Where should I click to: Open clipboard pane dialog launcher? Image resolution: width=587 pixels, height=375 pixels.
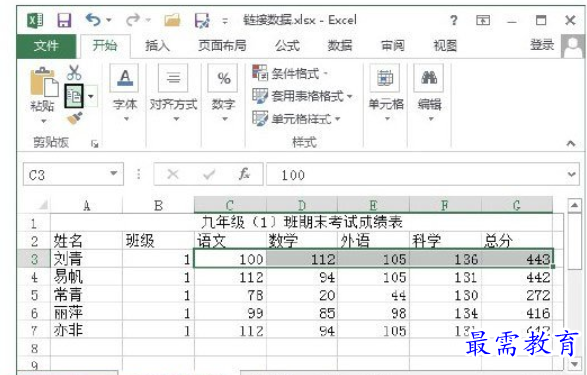click(x=95, y=144)
